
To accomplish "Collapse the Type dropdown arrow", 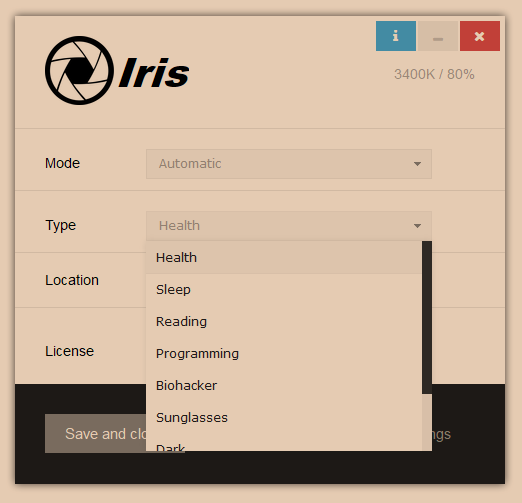I will point(417,226).
